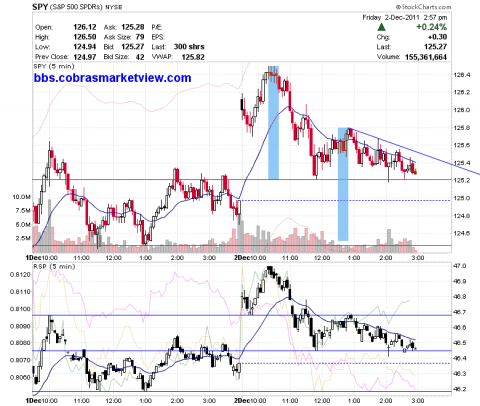Click the 1Dec10:00 marker on RSP time axis

tap(42, 400)
